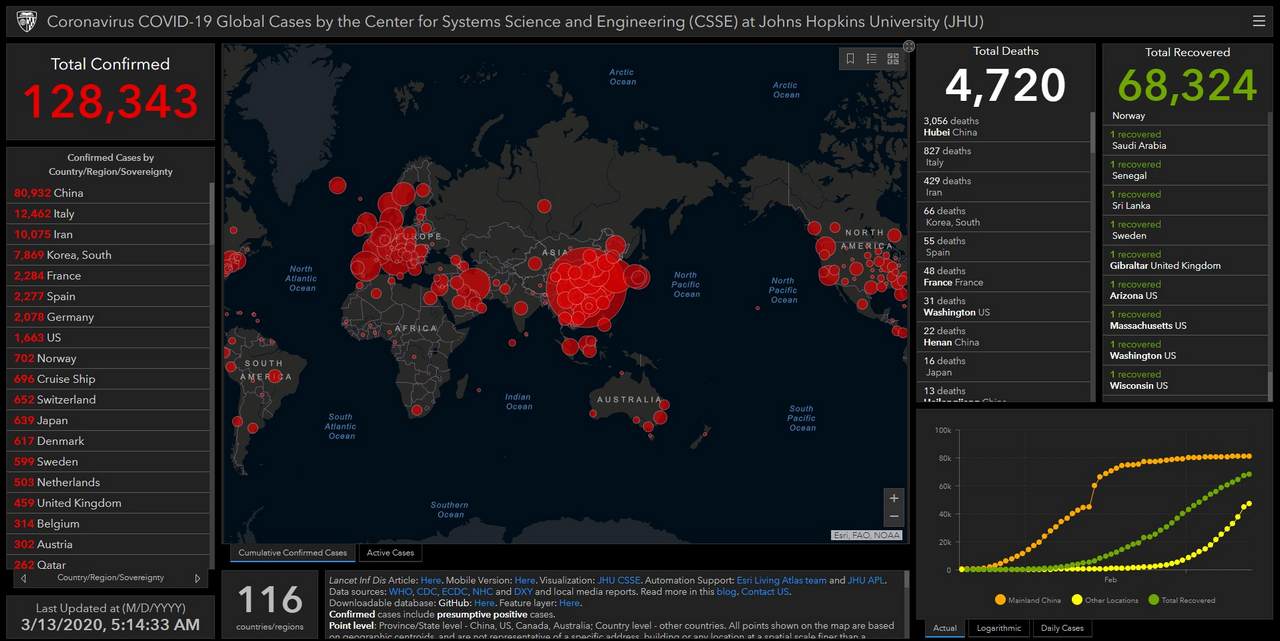Switch to the Active Cases map tab

tap(390, 552)
